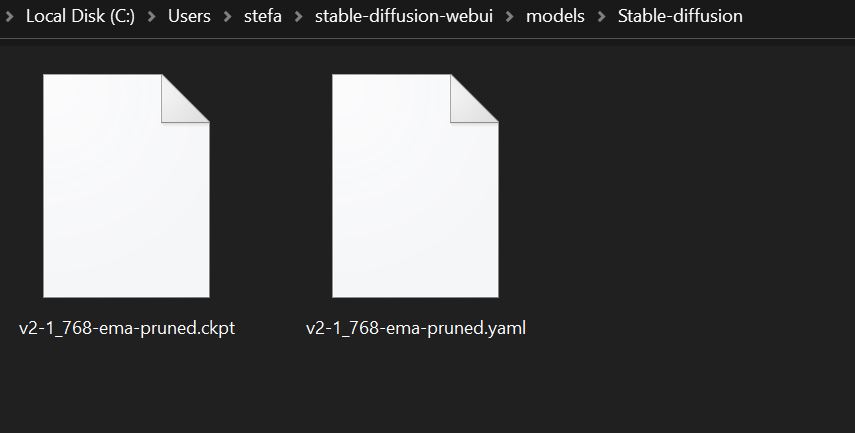
Task: Click the v2-1_768-ema-pruned.yaml file name label
Action: coord(416,328)
